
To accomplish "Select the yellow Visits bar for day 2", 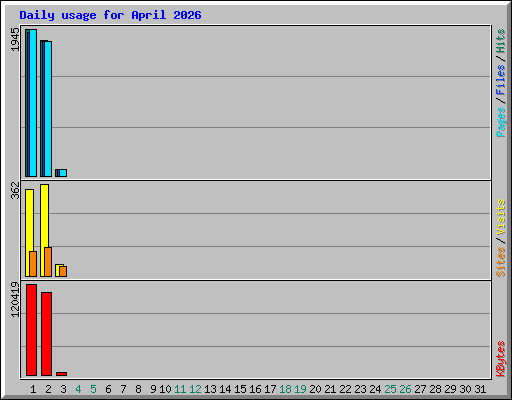I will pos(43,230).
